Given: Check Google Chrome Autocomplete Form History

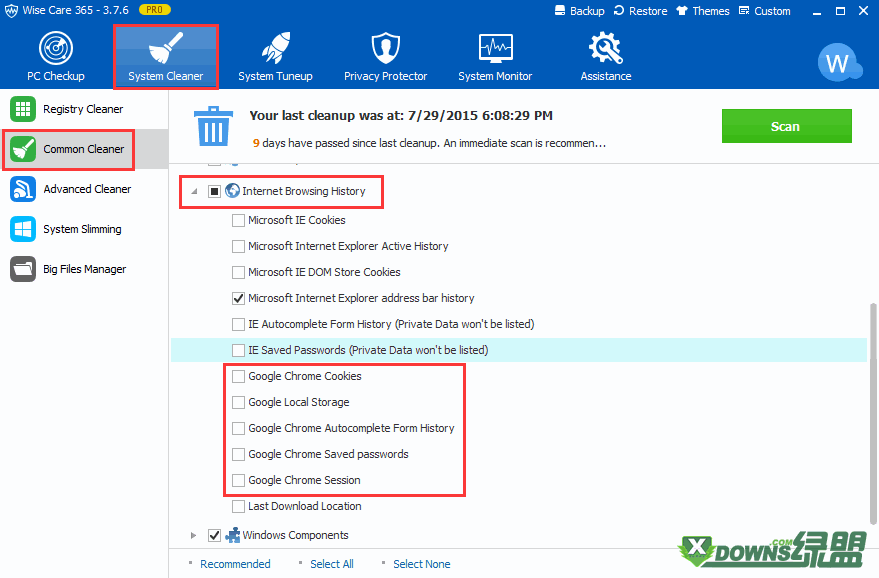Looking at the screenshot, I should click(238, 428).
